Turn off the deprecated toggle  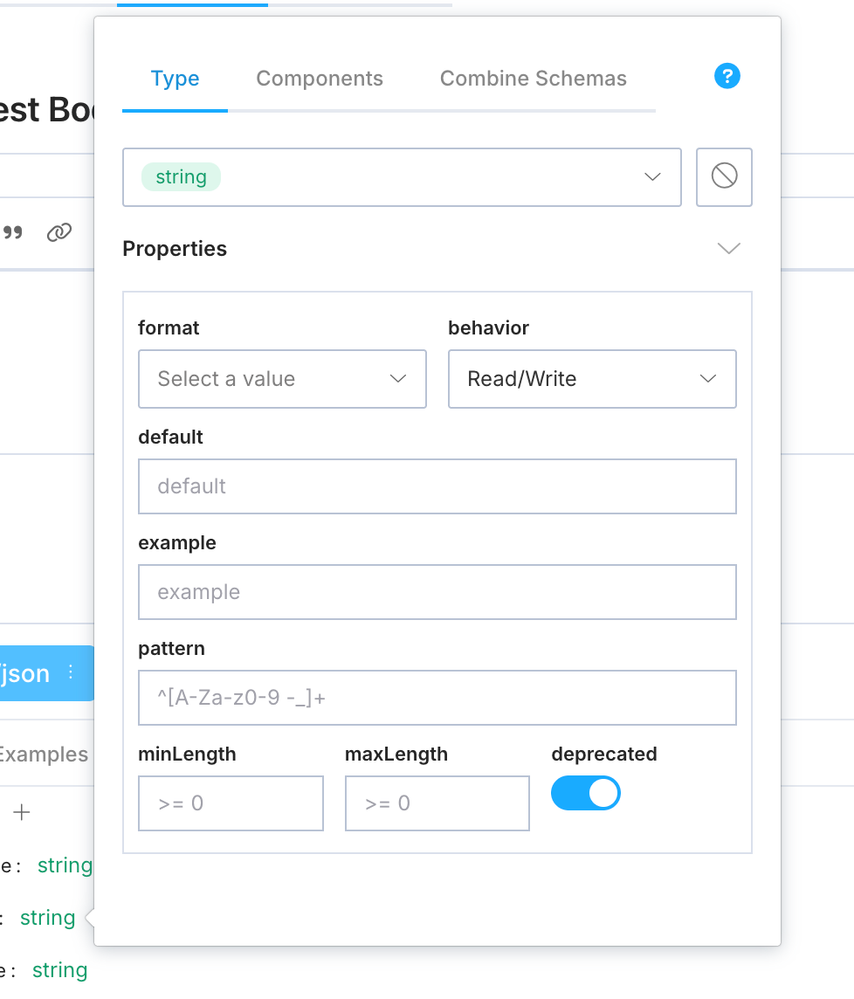coord(586,793)
